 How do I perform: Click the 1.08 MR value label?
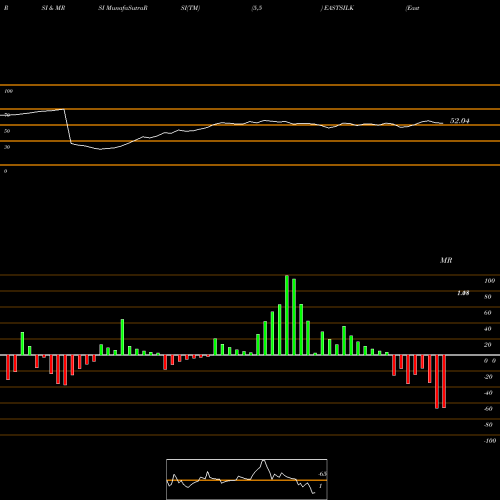(463, 293)
